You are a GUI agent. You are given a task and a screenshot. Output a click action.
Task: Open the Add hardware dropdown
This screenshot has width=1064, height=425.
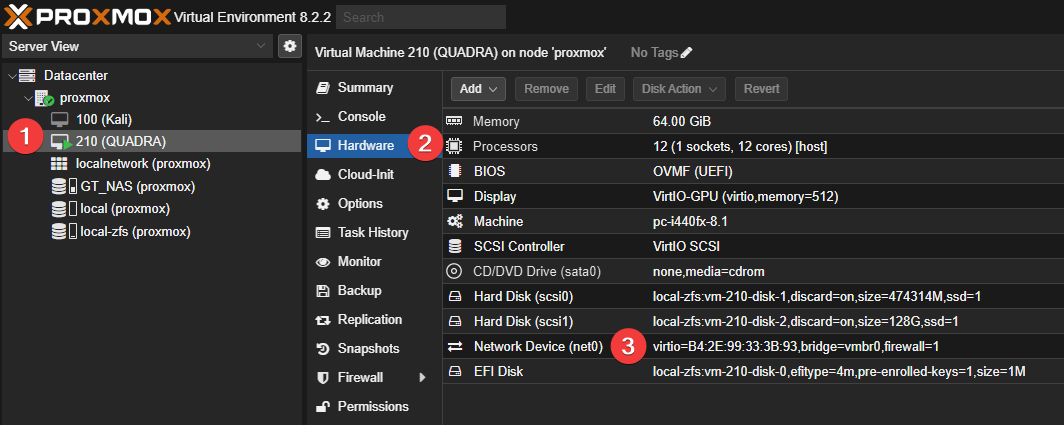[x=479, y=89]
